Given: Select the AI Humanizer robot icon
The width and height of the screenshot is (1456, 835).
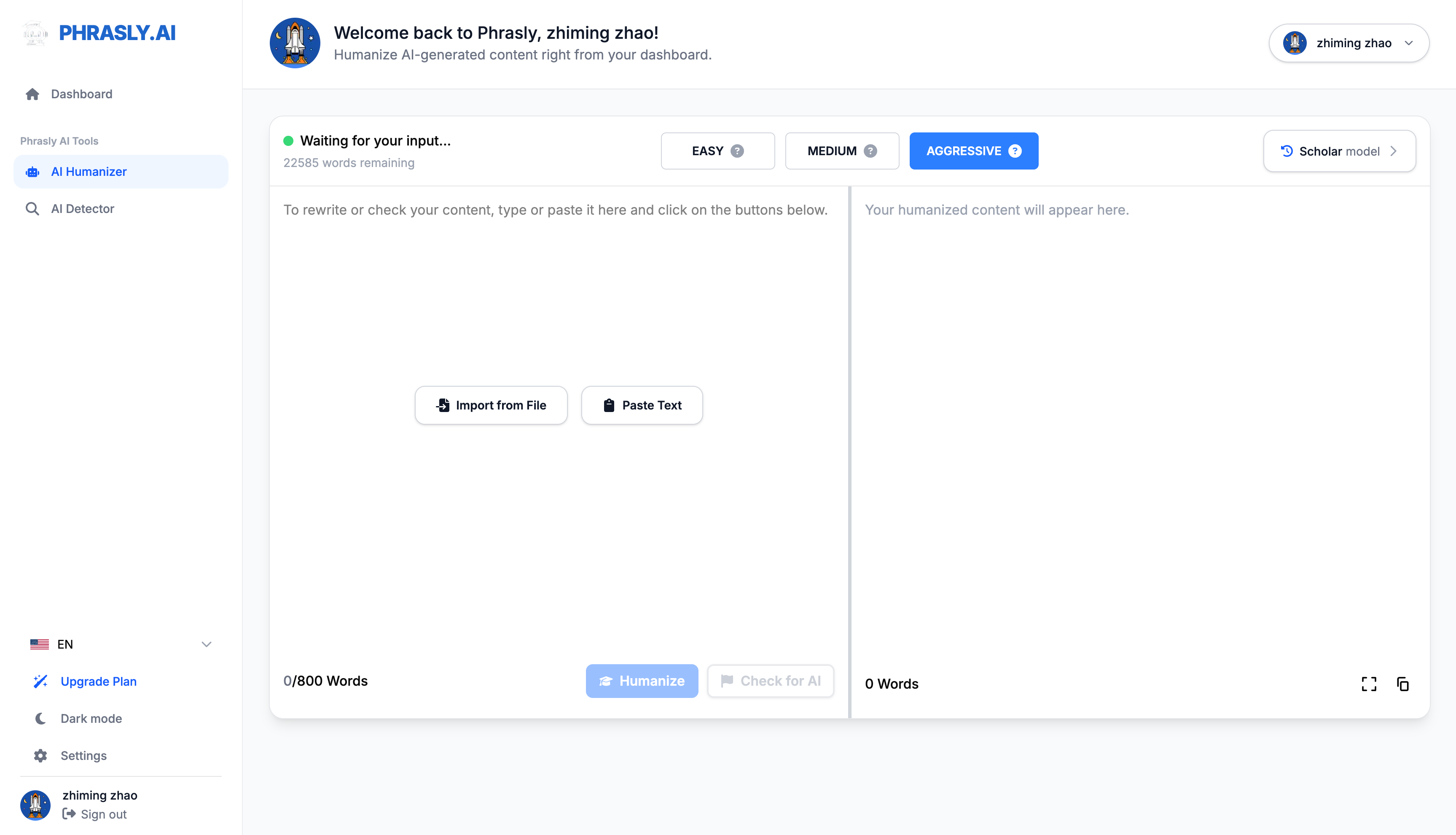Looking at the screenshot, I should coord(33,172).
